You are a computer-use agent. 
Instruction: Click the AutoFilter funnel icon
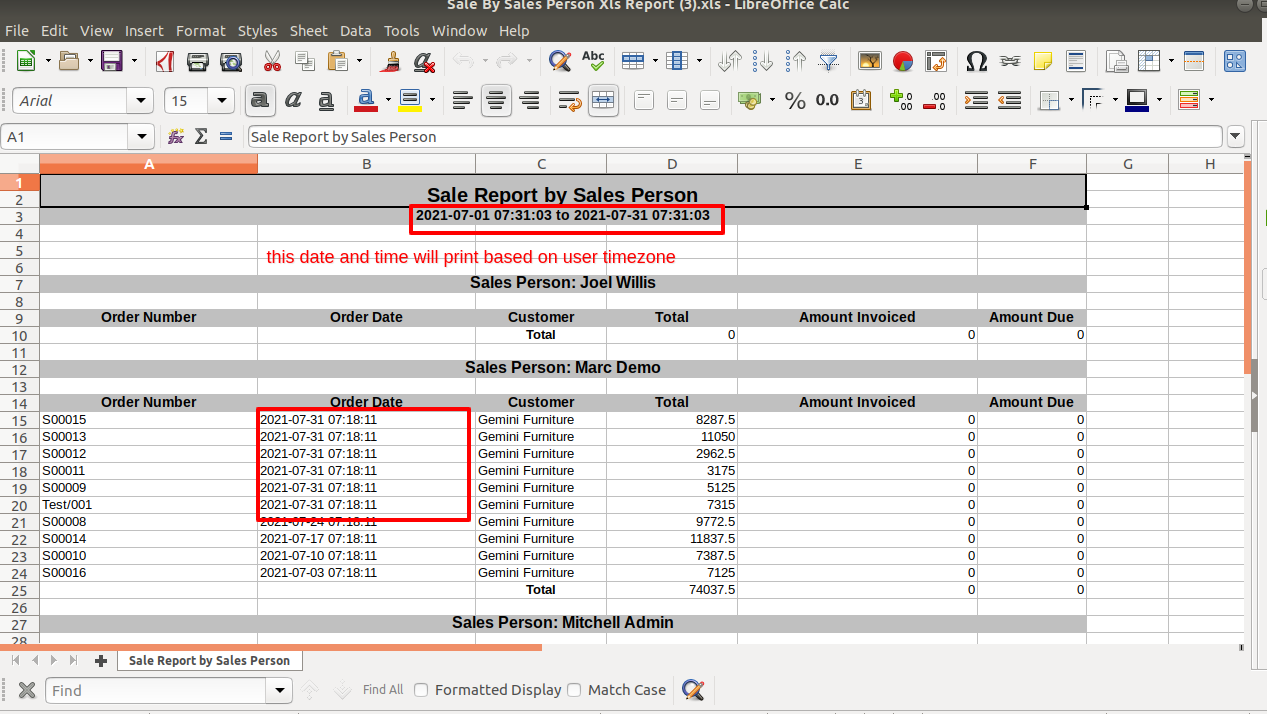click(x=828, y=62)
